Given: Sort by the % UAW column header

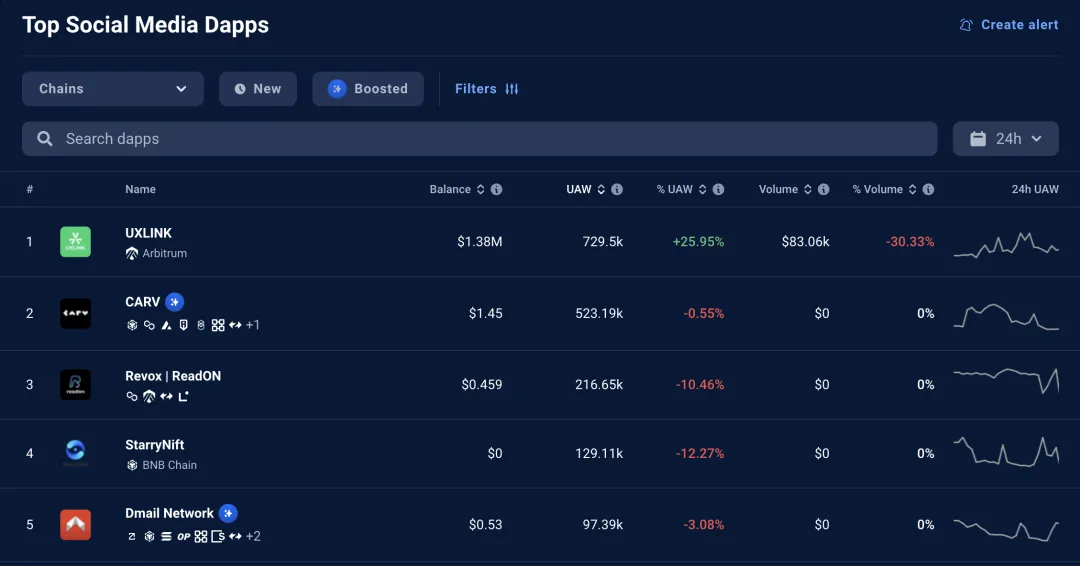Looking at the screenshot, I should coord(674,190).
